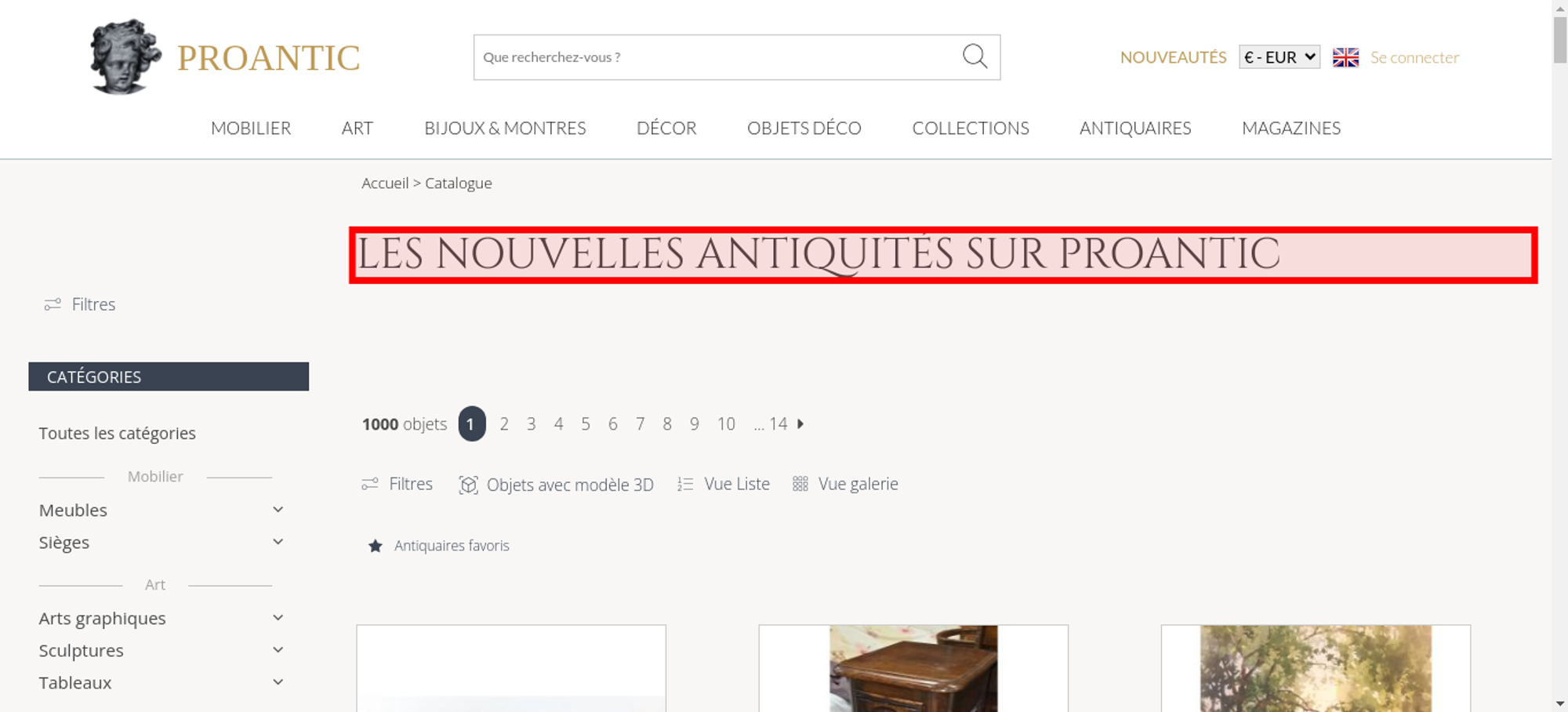Click the Proantic bust logo
Image resolution: width=1568 pixels, height=712 pixels.
point(125,56)
